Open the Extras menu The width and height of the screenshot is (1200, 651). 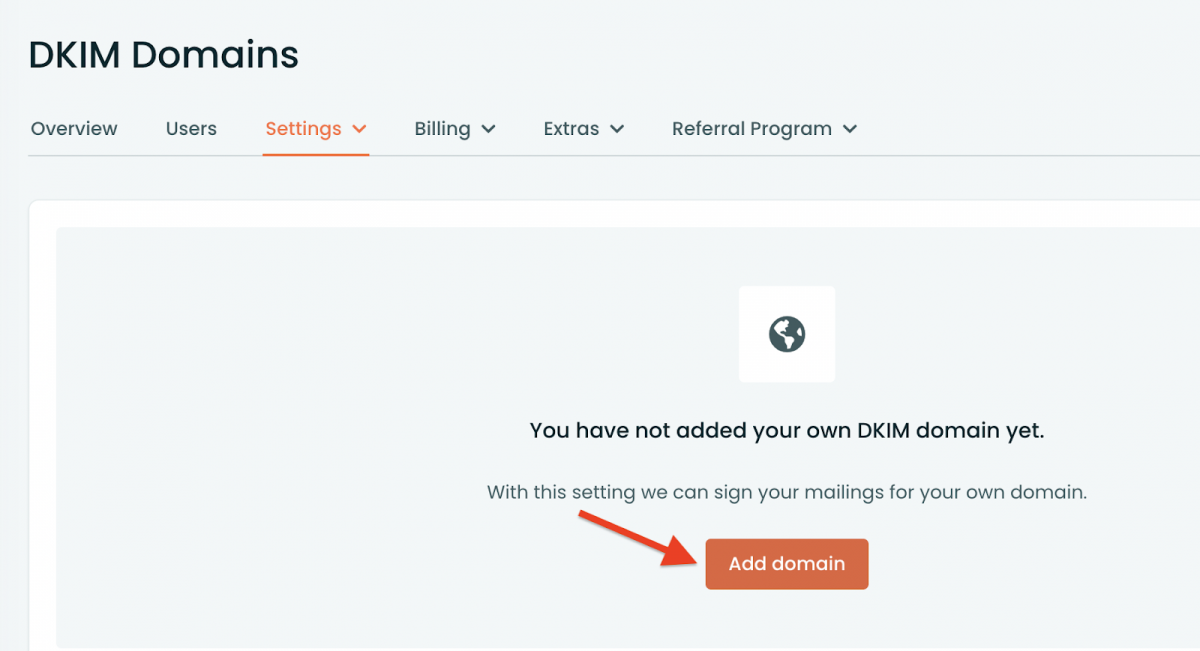[572, 128]
